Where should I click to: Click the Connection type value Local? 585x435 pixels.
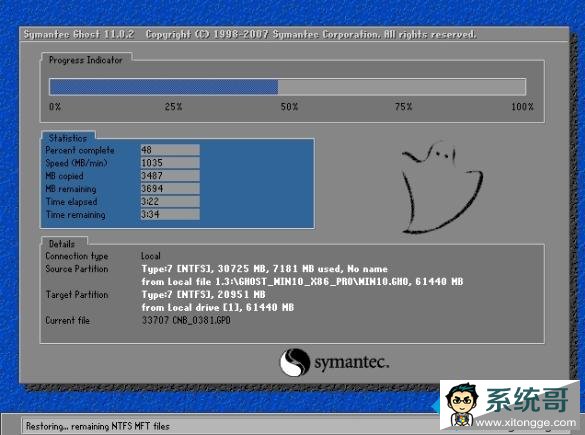click(151, 256)
